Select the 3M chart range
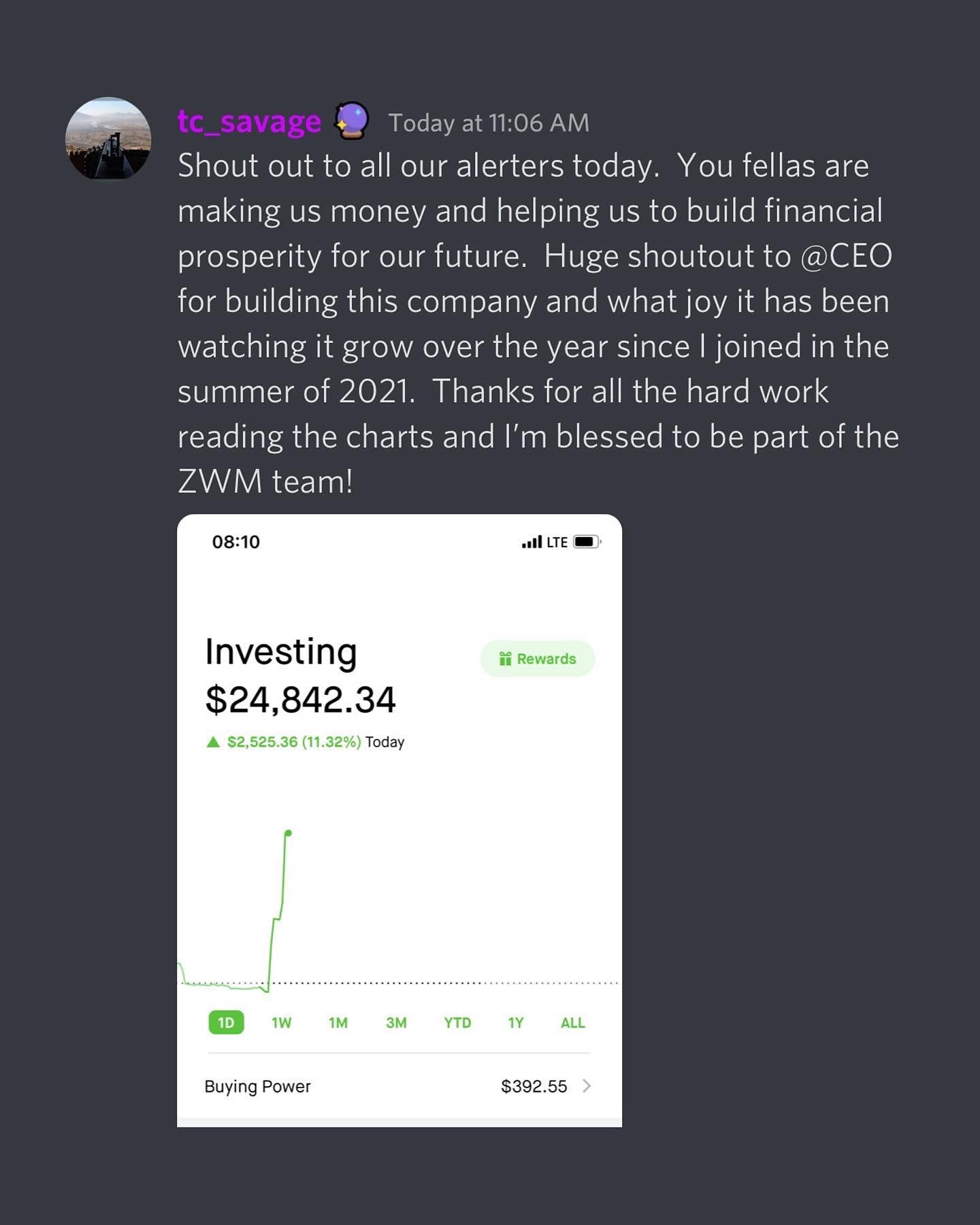This screenshot has width=980, height=1225. click(x=396, y=1022)
